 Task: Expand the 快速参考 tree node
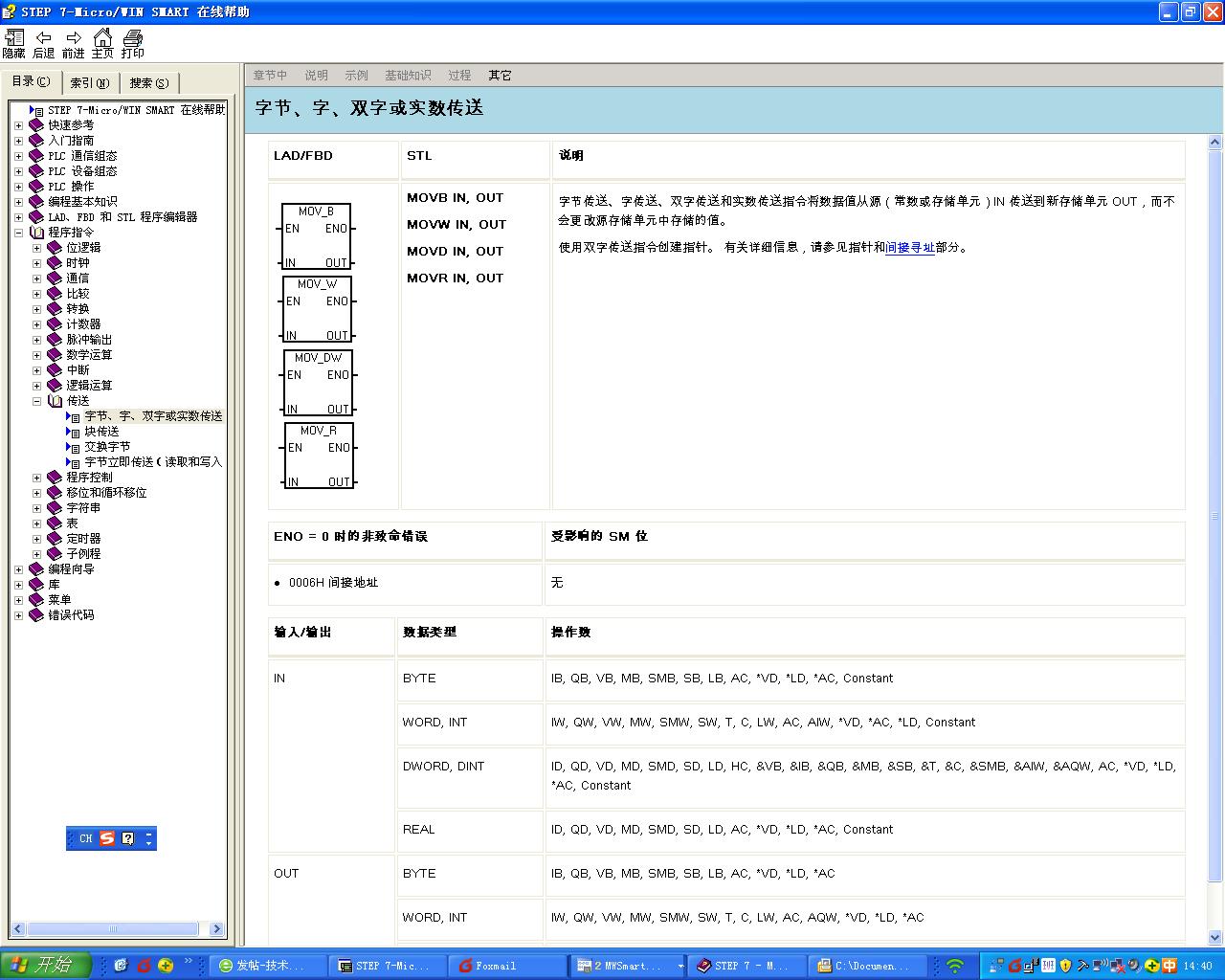[18, 125]
